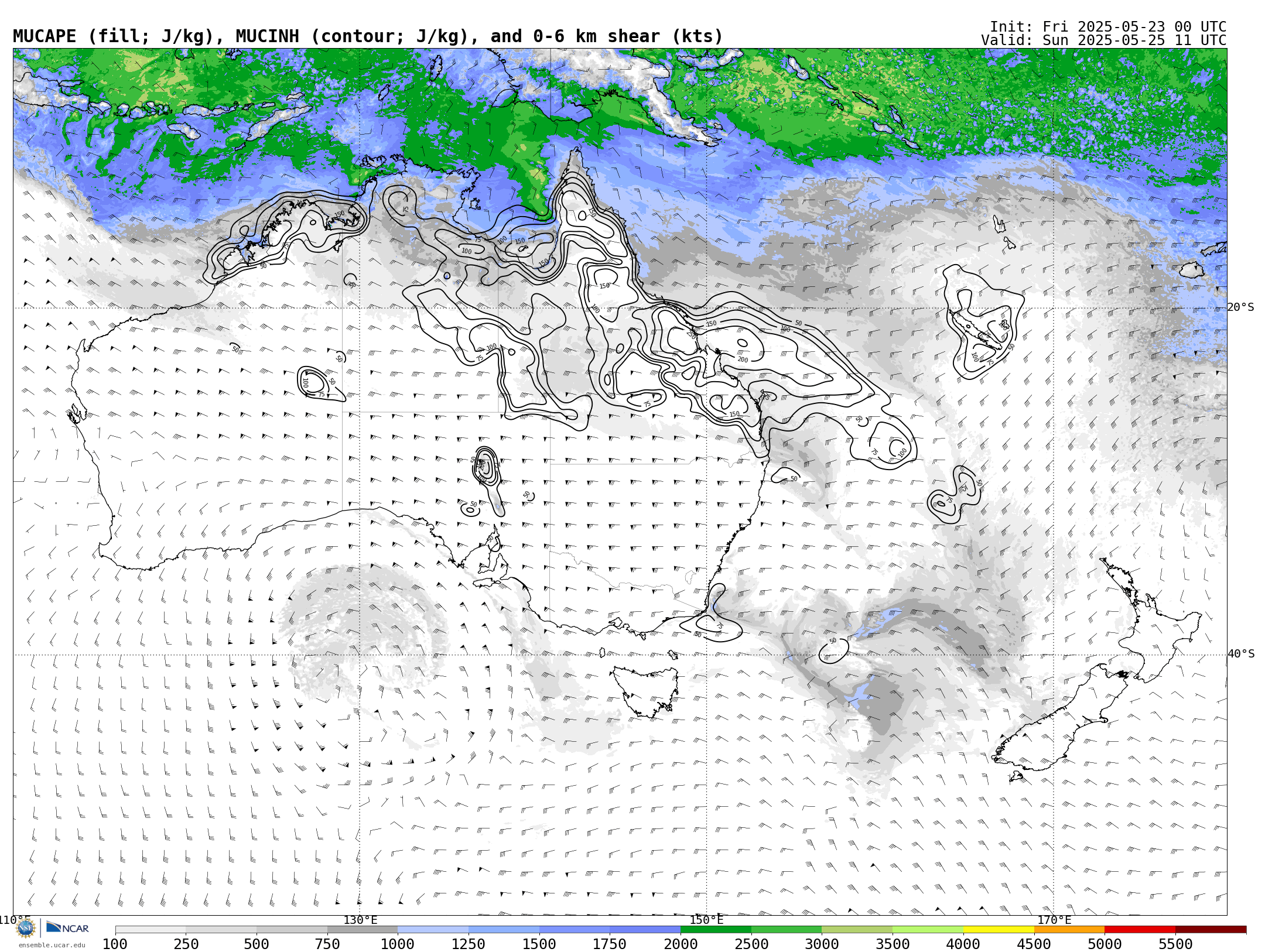Click the colorbar label '4500'
This screenshot has width=1265, height=952.
tap(1034, 944)
